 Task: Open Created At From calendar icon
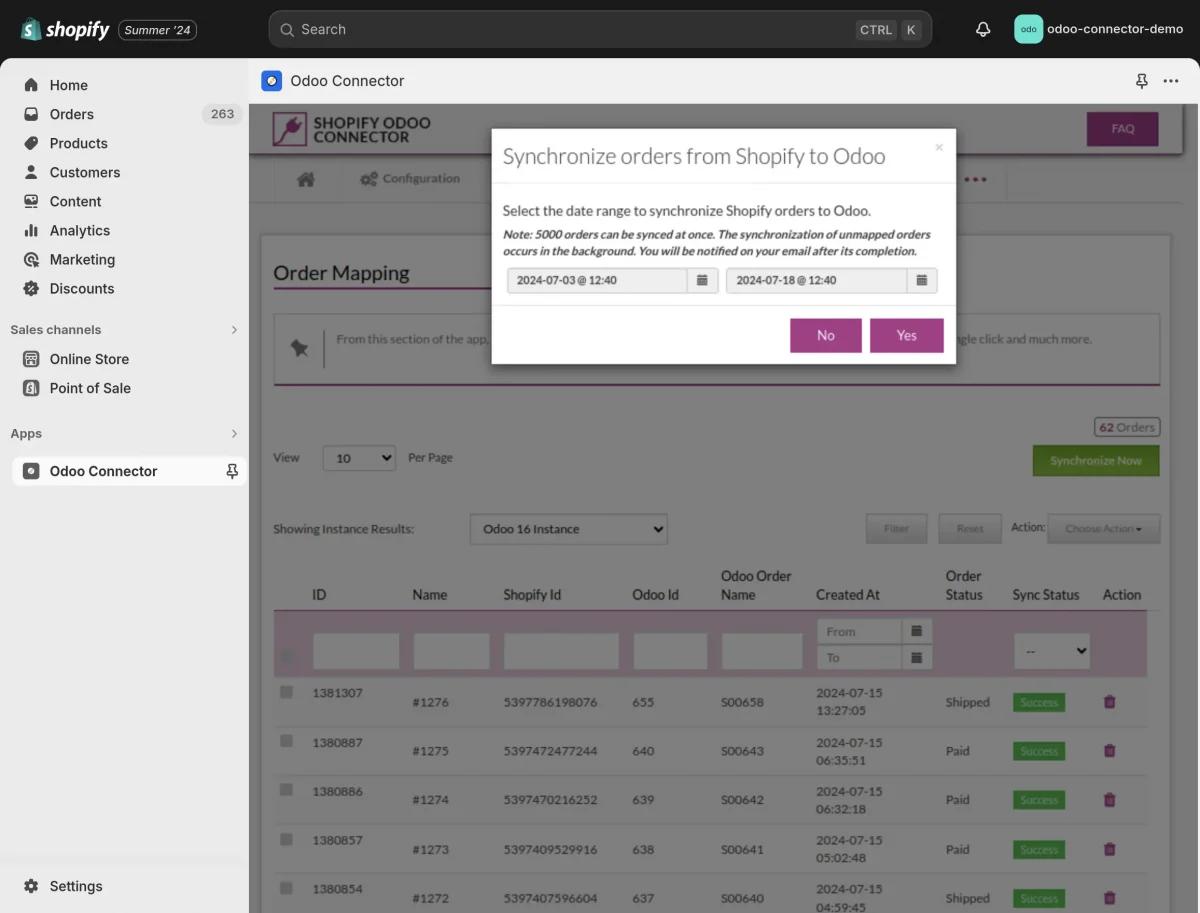tap(917, 631)
